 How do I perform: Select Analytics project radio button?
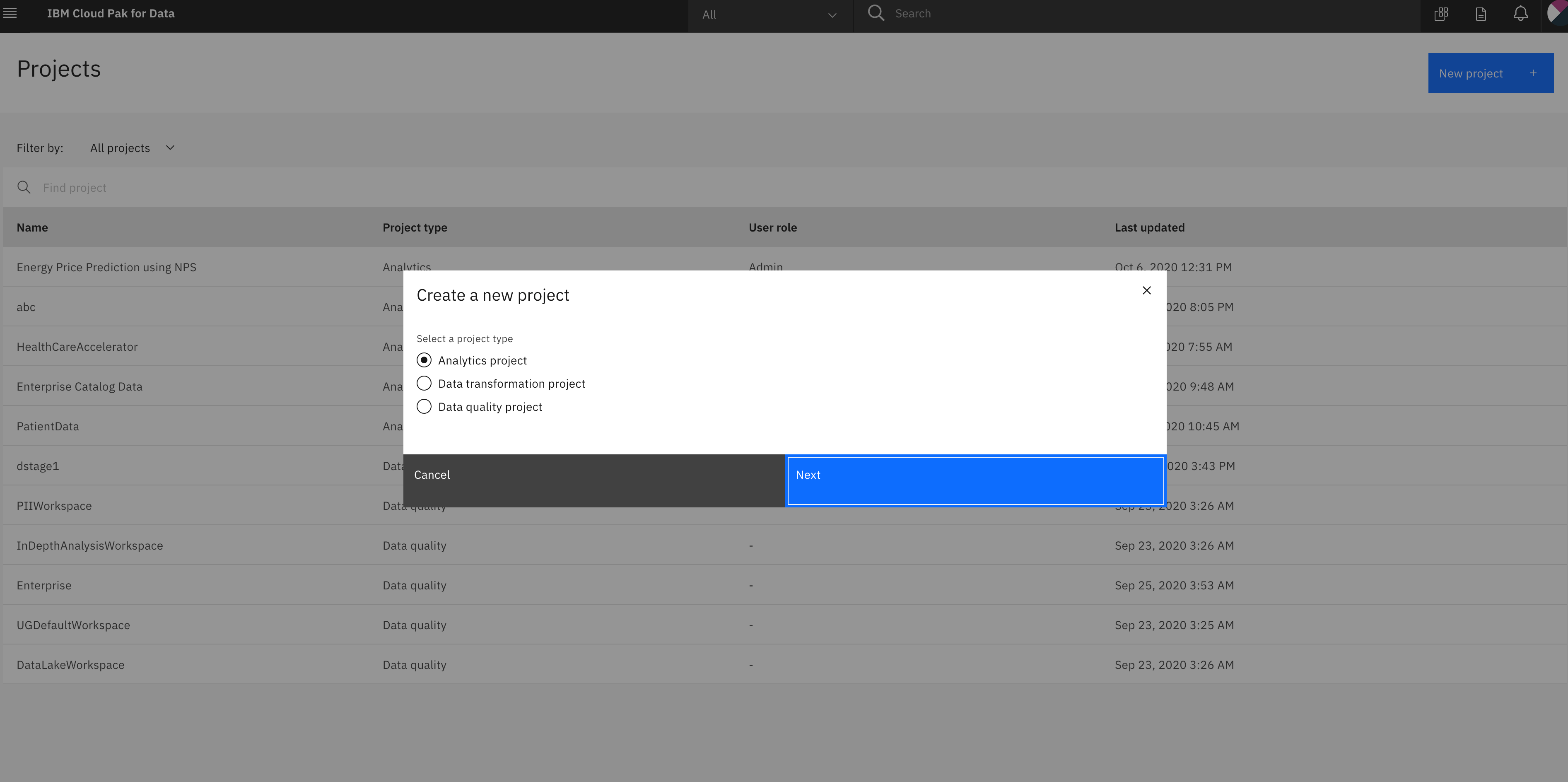pyautogui.click(x=424, y=360)
